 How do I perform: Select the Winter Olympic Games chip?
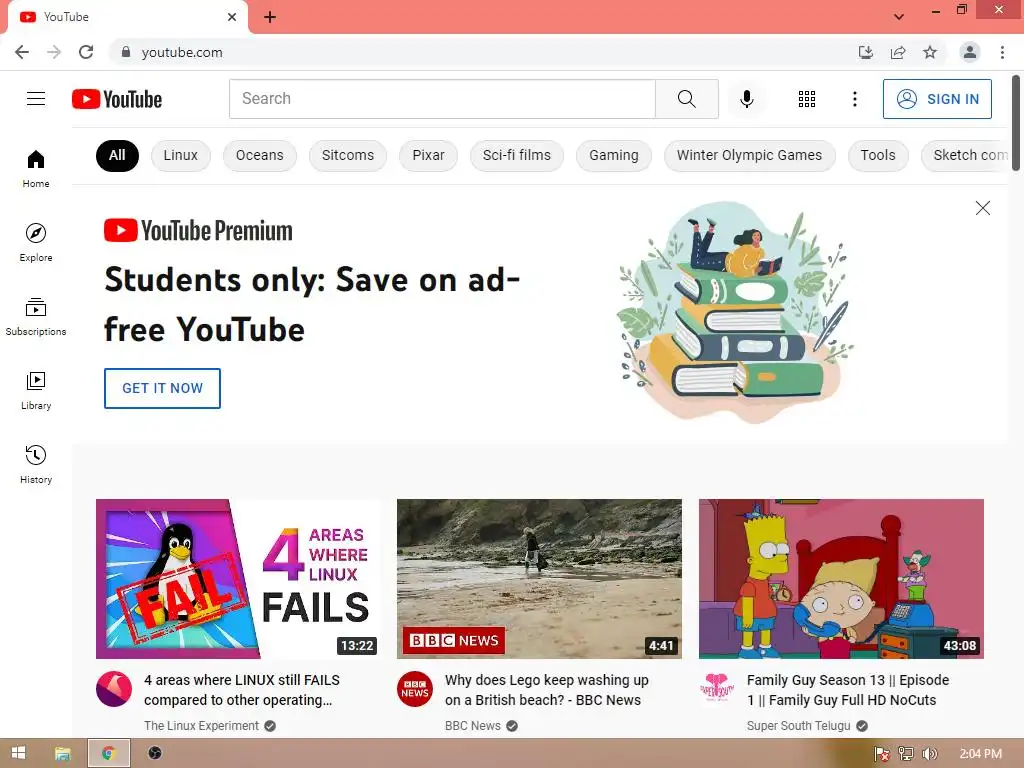point(750,155)
